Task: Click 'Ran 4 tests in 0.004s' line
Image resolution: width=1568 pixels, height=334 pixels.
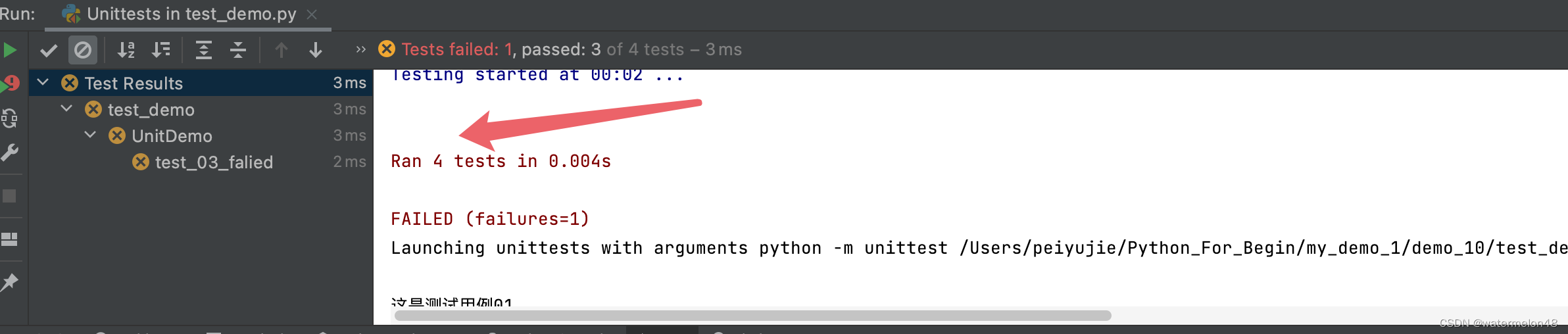Action: pos(501,161)
